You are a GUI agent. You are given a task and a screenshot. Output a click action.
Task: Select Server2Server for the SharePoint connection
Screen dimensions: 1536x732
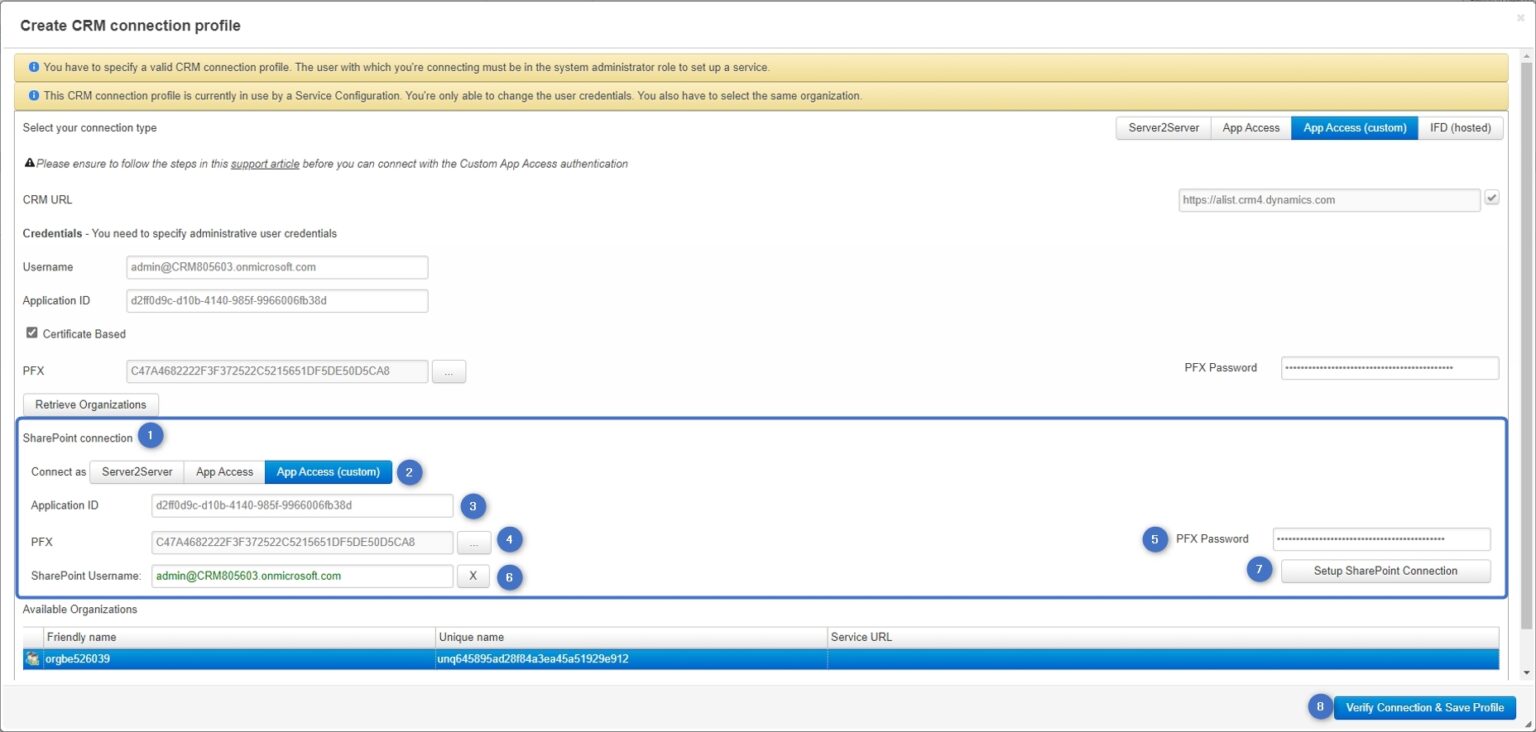point(136,471)
